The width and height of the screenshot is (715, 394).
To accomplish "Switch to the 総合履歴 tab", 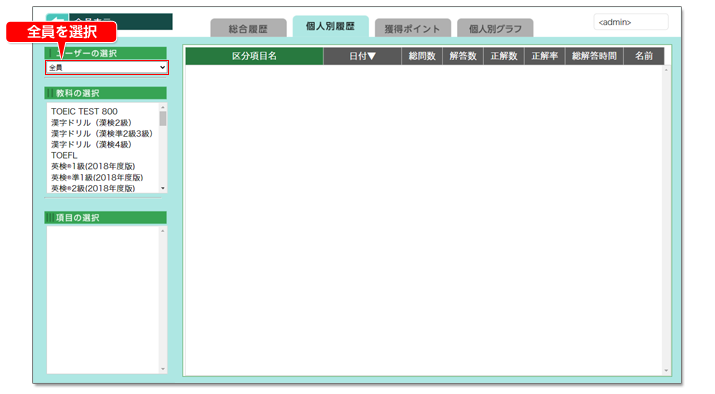I will pyautogui.click(x=248, y=28).
